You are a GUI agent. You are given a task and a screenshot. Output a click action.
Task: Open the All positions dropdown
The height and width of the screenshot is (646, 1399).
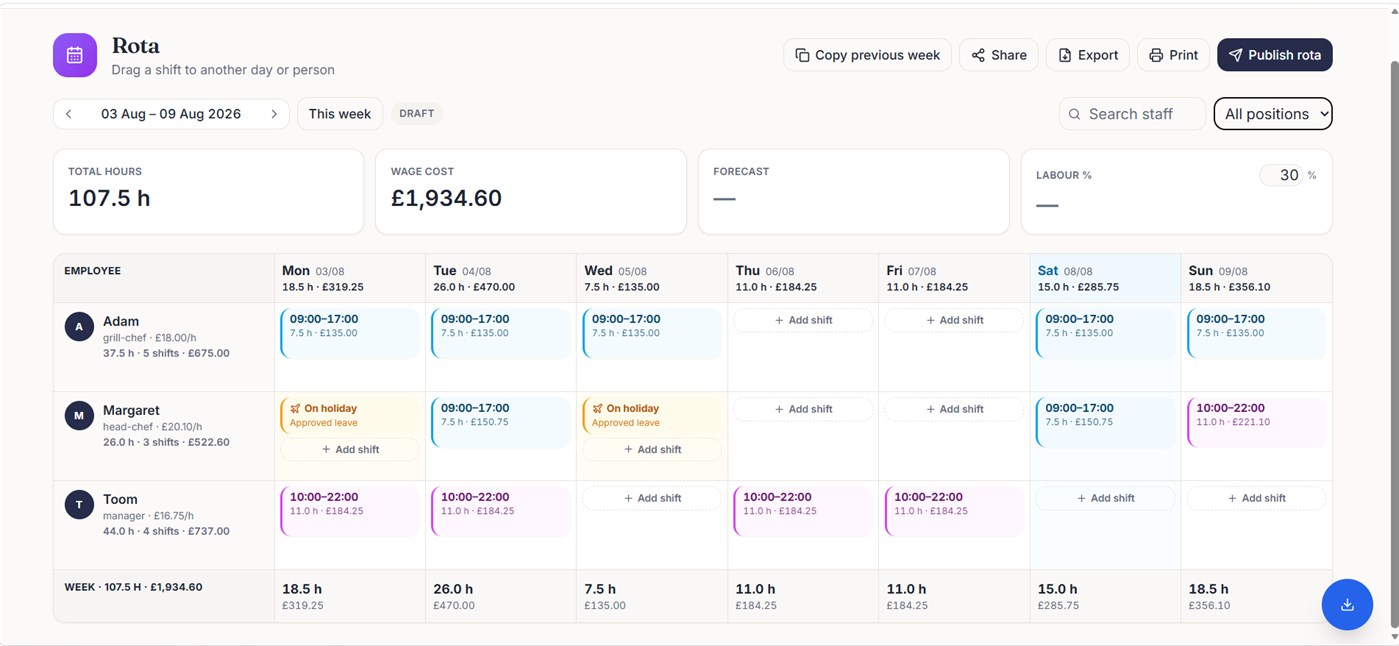click(1273, 114)
